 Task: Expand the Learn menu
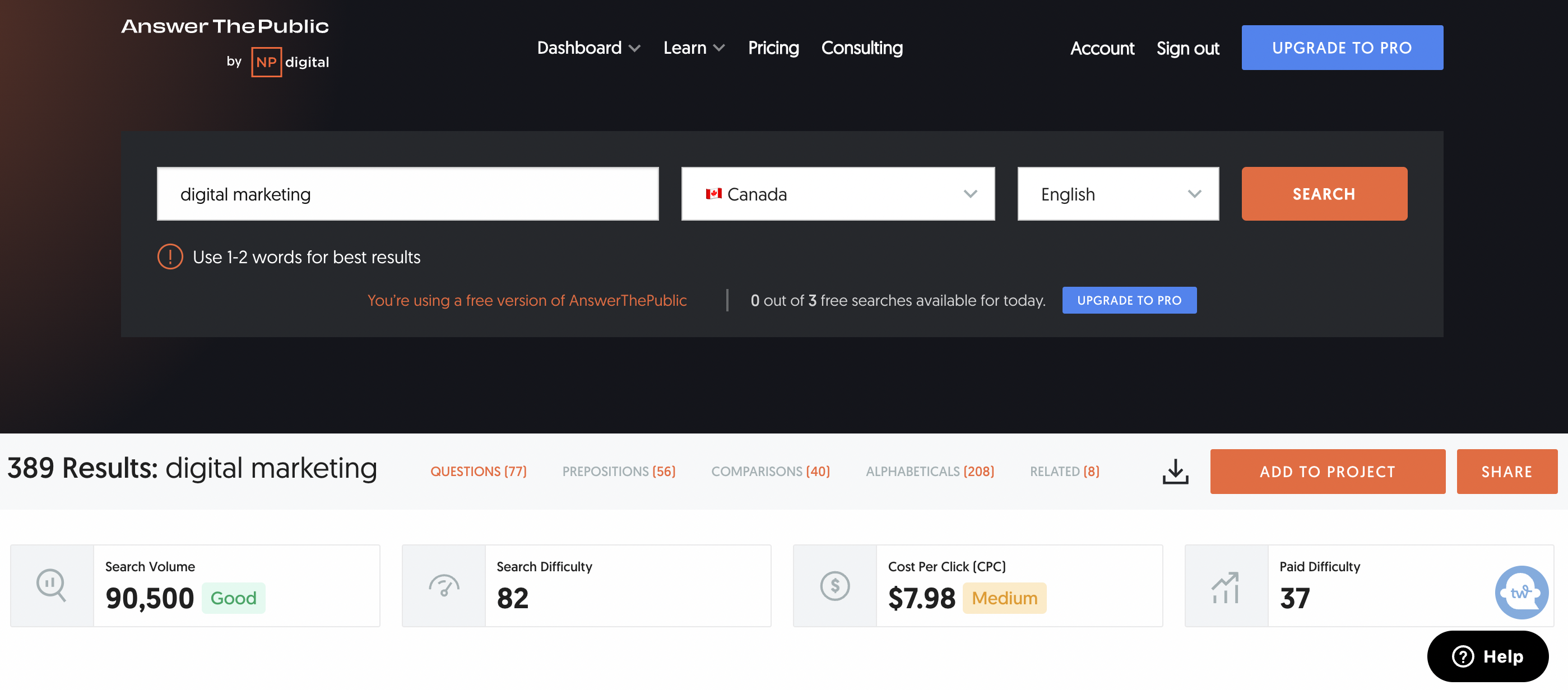click(x=693, y=48)
